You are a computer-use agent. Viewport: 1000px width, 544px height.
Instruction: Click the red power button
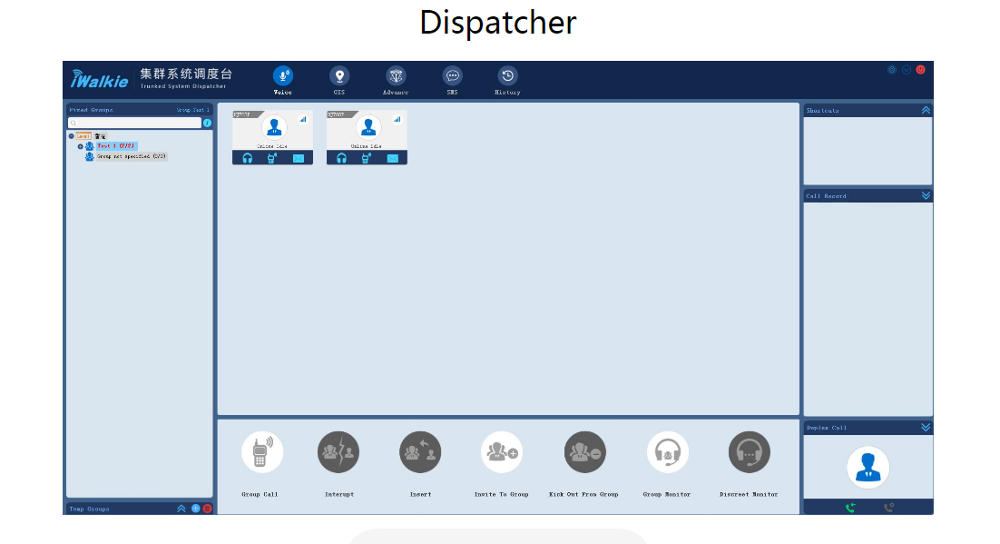(920, 70)
